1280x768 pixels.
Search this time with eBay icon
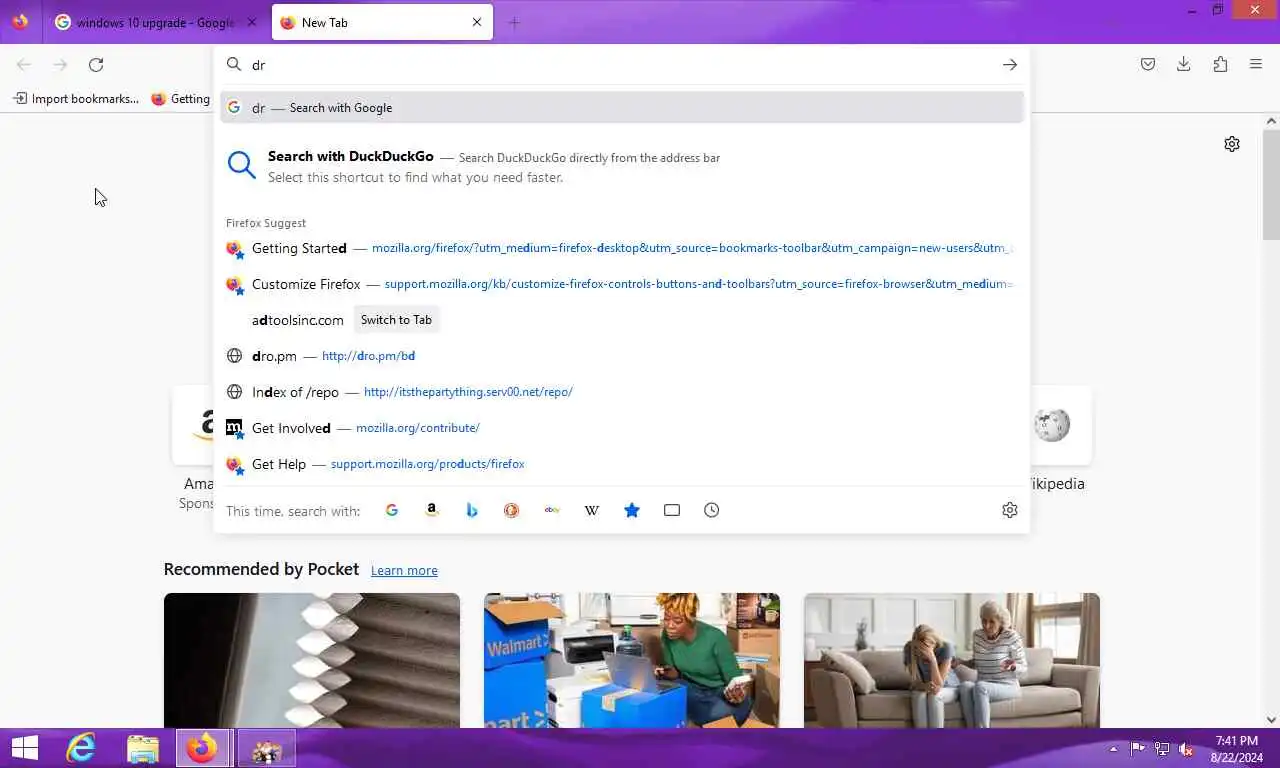click(x=552, y=510)
